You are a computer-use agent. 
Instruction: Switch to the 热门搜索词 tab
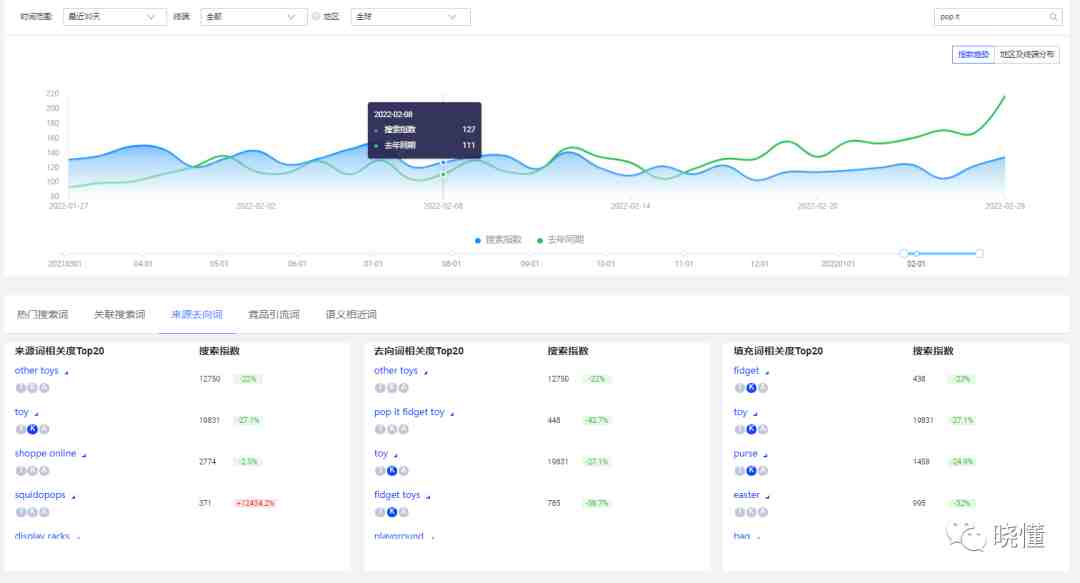pyautogui.click(x=42, y=315)
